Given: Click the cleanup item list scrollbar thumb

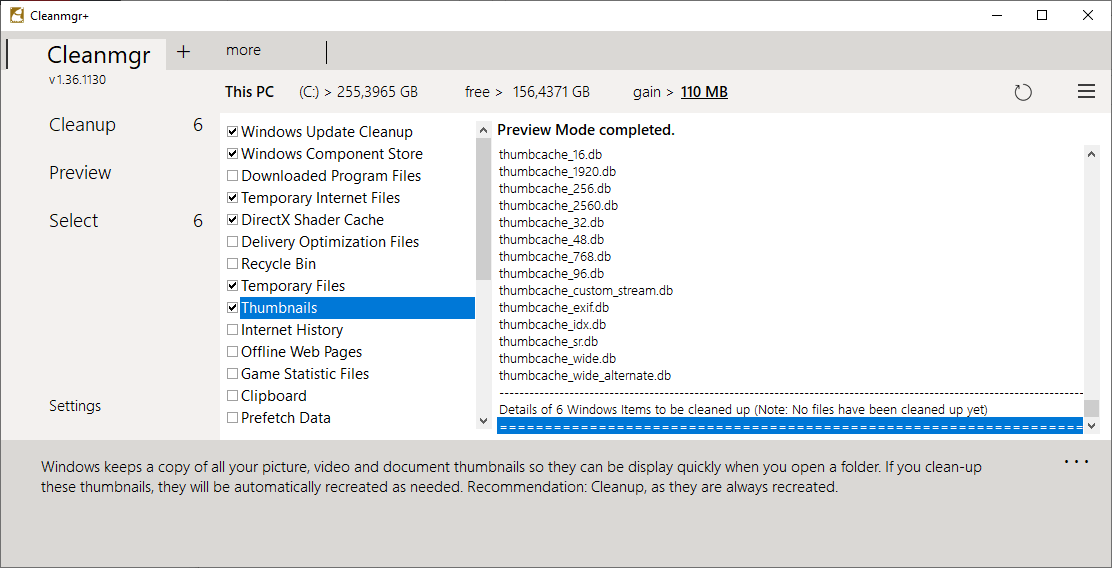Looking at the screenshot, I should [x=483, y=208].
